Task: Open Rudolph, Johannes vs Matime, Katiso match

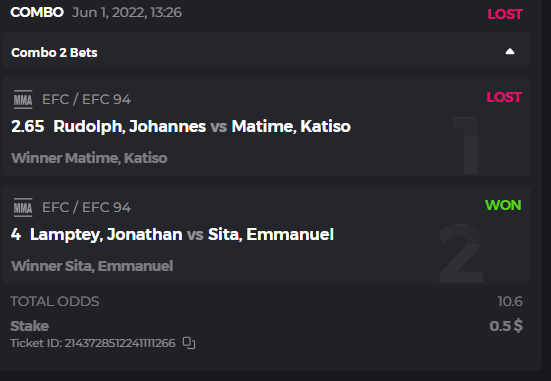Action: point(202,127)
